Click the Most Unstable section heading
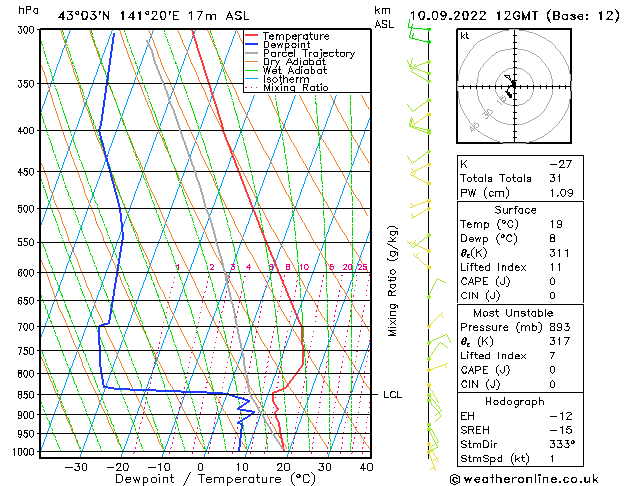This screenshot has width=629, height=486. pos(513,313)
